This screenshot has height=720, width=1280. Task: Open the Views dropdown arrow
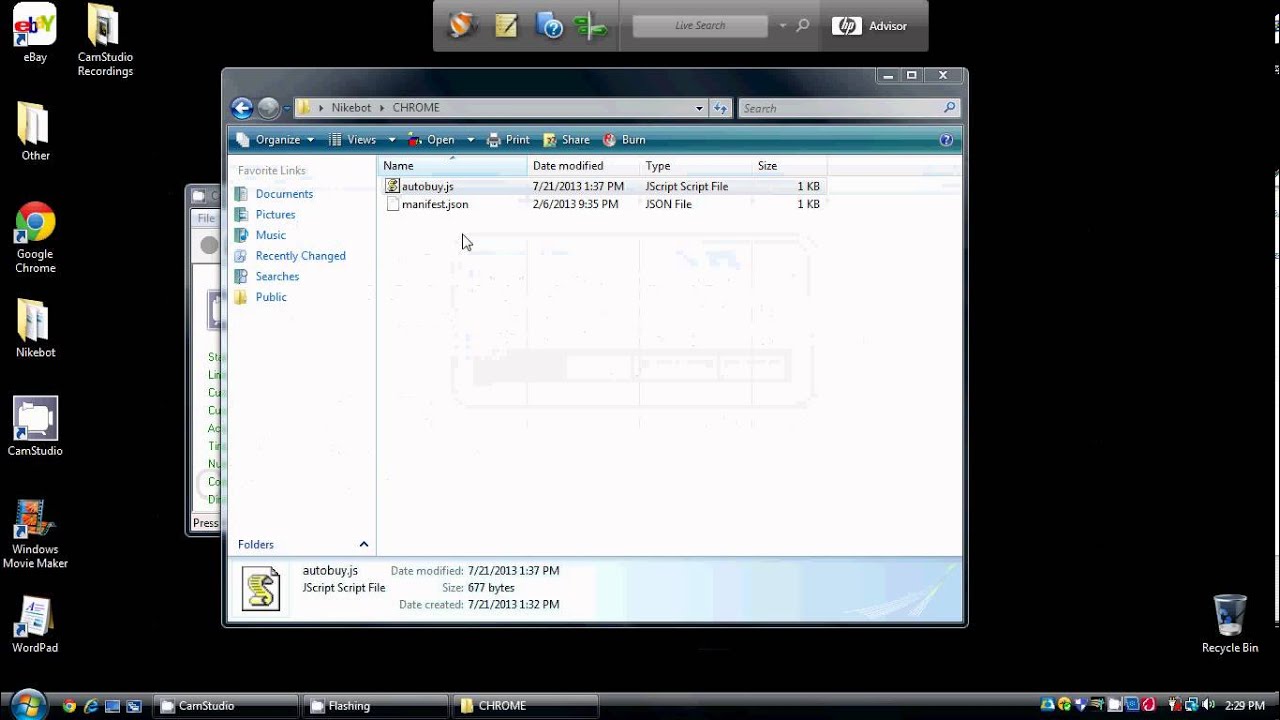point(392,140)
